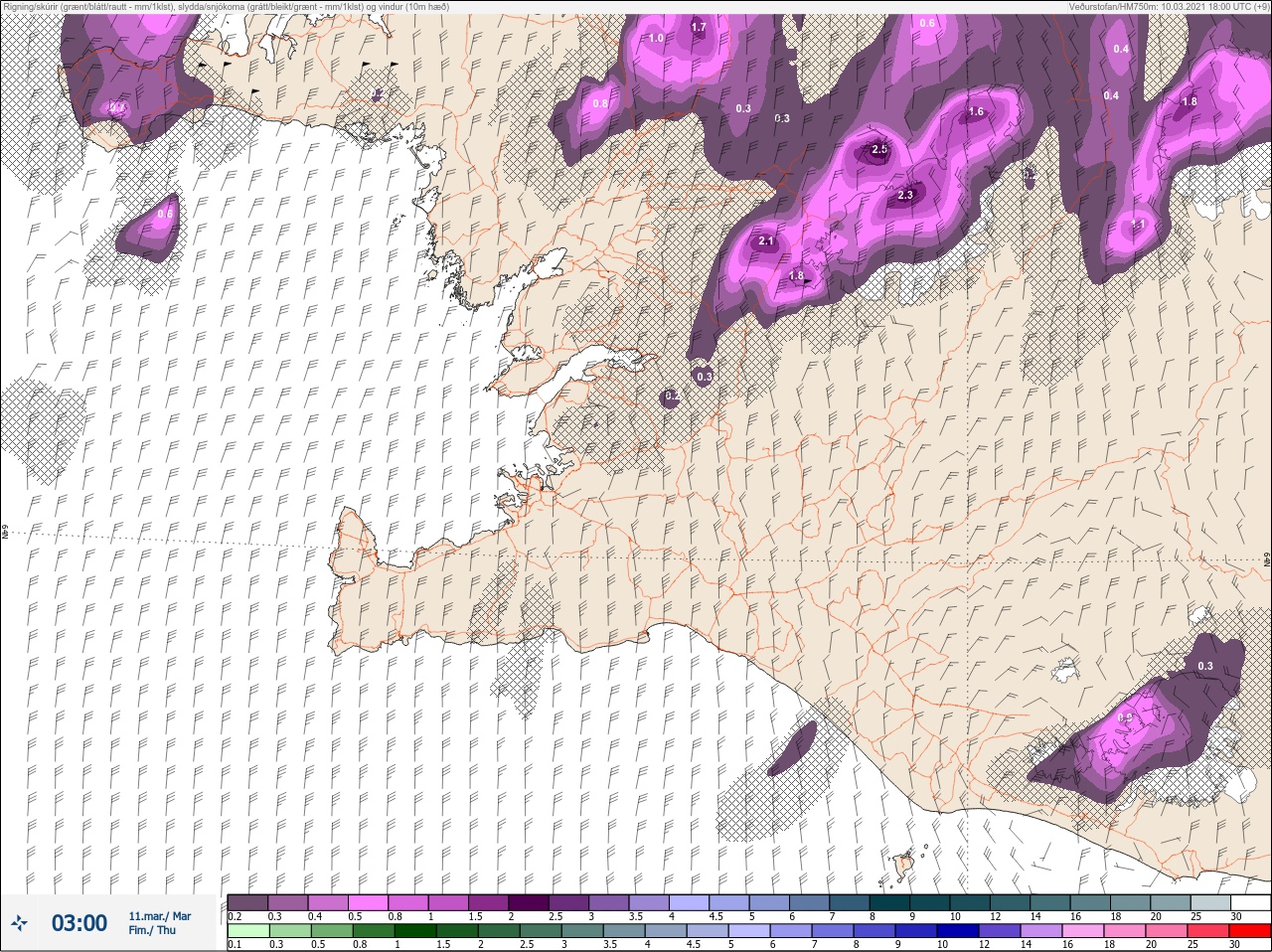Select the bright pink 0.5 swatch in the upper legend row
This screenshot has width=1272, height=952.
coord(368,902)
